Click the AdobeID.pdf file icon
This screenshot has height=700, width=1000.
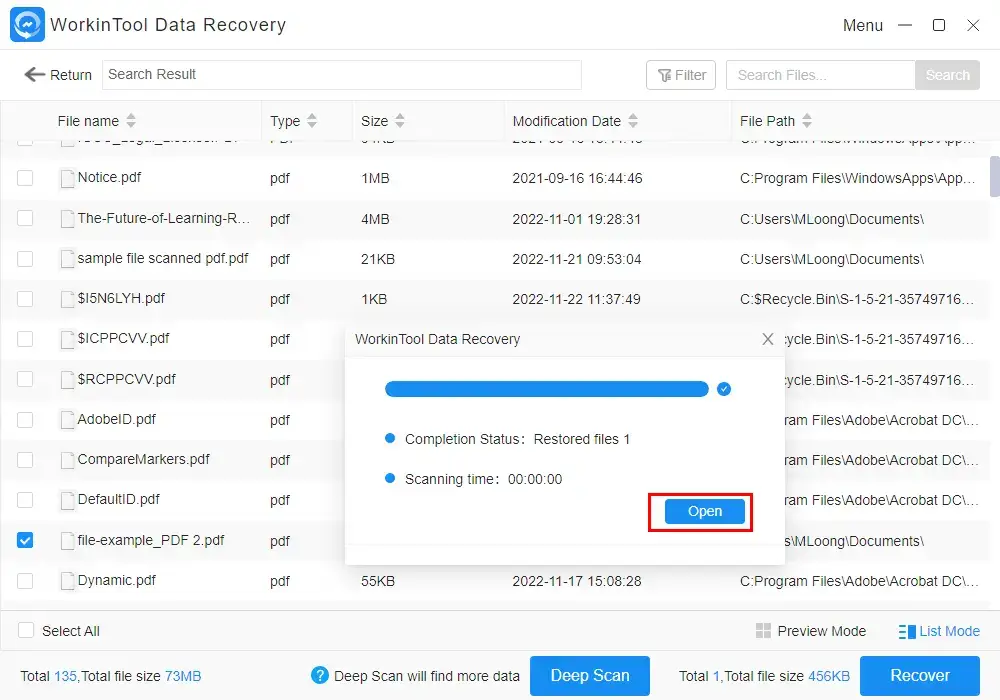[67, 420]
